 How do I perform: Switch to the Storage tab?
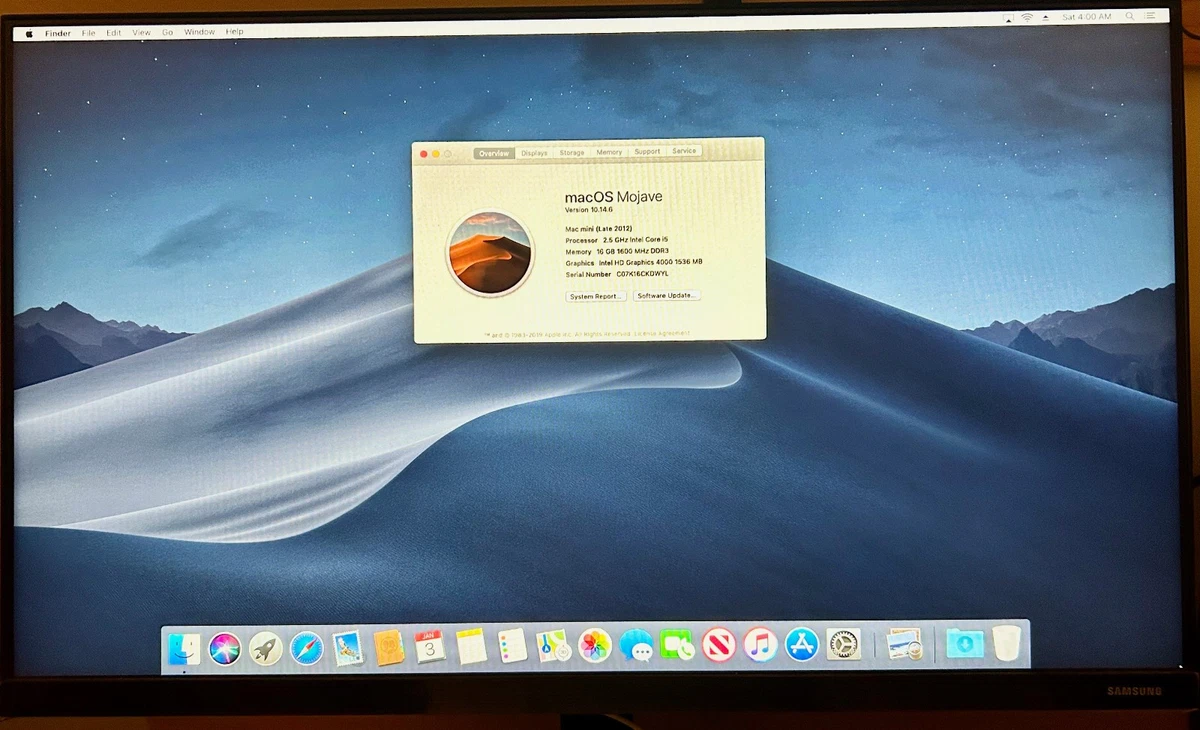pyautogui.click(x=572, y=152)
